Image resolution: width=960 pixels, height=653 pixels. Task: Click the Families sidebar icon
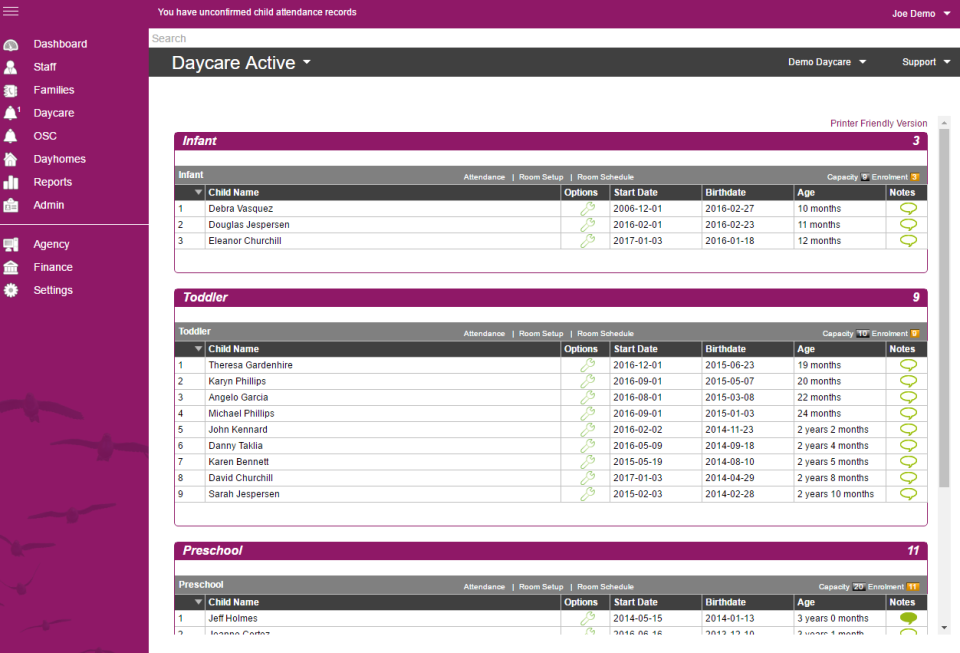click(x=10, y=91)
